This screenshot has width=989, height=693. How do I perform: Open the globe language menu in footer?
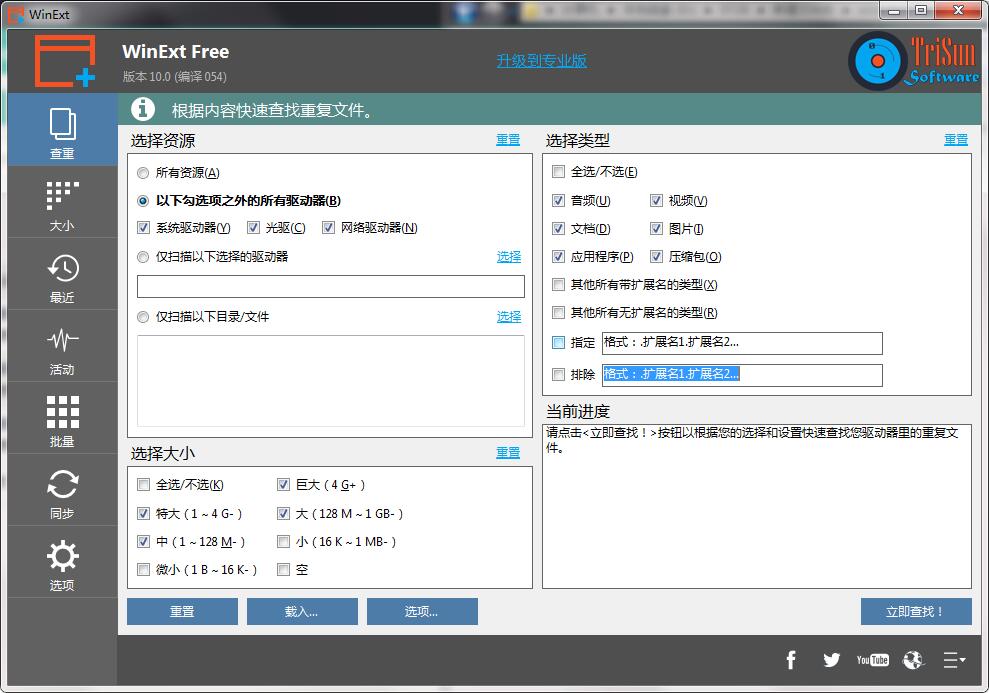(x=913, y=660)
